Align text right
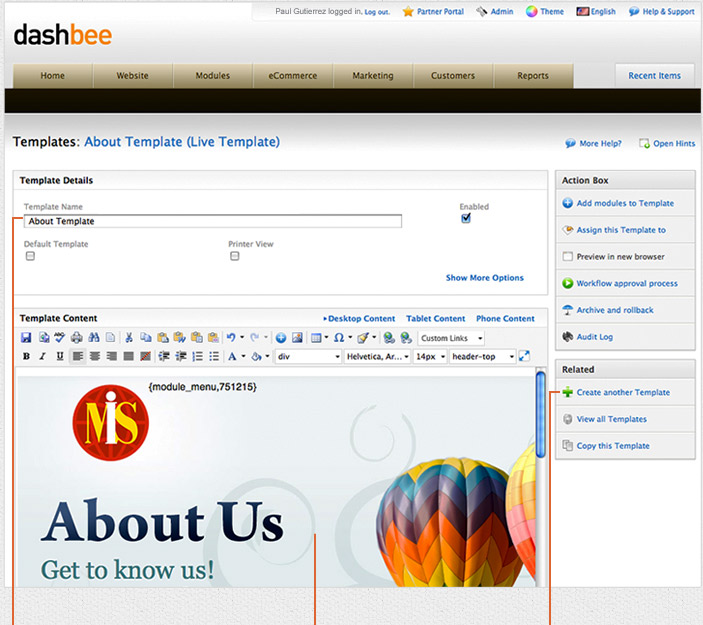Image resolution: width=703 pixels, height=625 pixels. [x=112, y=356]
